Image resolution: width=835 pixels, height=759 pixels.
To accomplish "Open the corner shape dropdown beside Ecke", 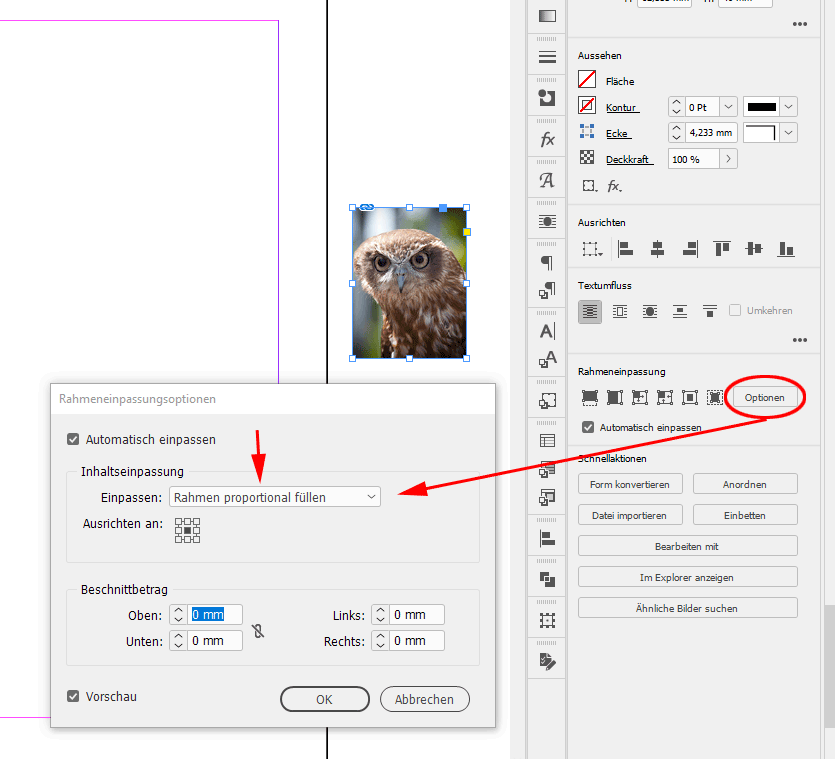I will 786,132.
